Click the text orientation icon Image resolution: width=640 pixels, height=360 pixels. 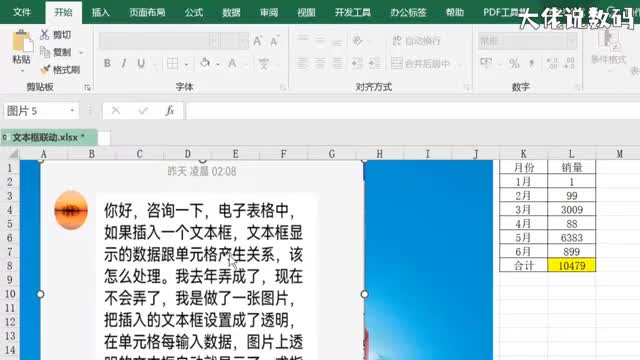(x=358, y=40)
